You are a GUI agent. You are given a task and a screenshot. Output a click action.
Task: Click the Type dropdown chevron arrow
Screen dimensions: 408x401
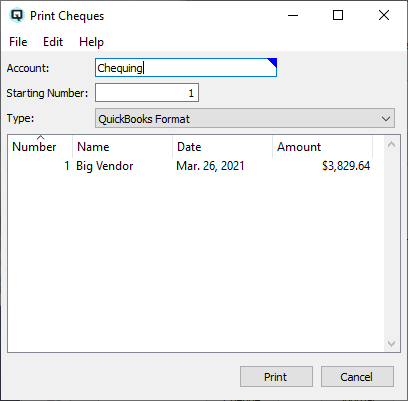coord(386,119)
